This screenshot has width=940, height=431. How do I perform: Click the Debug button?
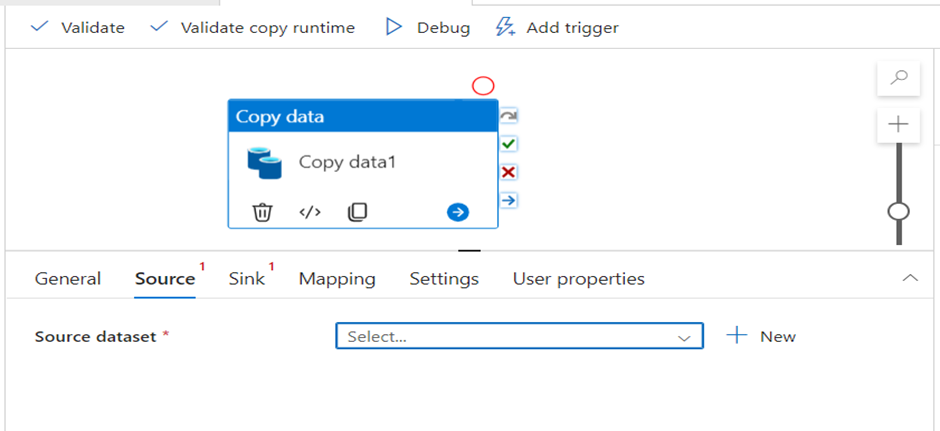[428, 28]
